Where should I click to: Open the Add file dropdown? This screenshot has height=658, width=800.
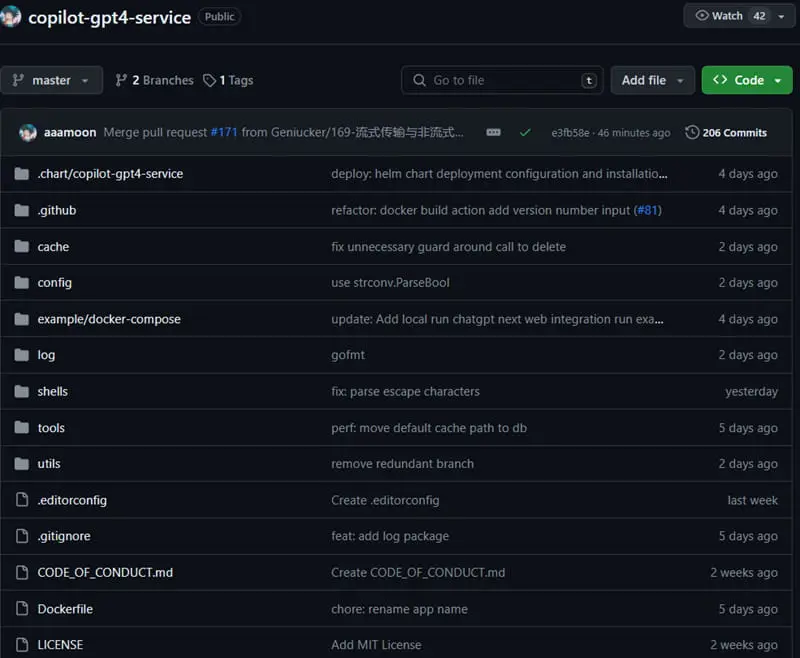tap(652, 80)
